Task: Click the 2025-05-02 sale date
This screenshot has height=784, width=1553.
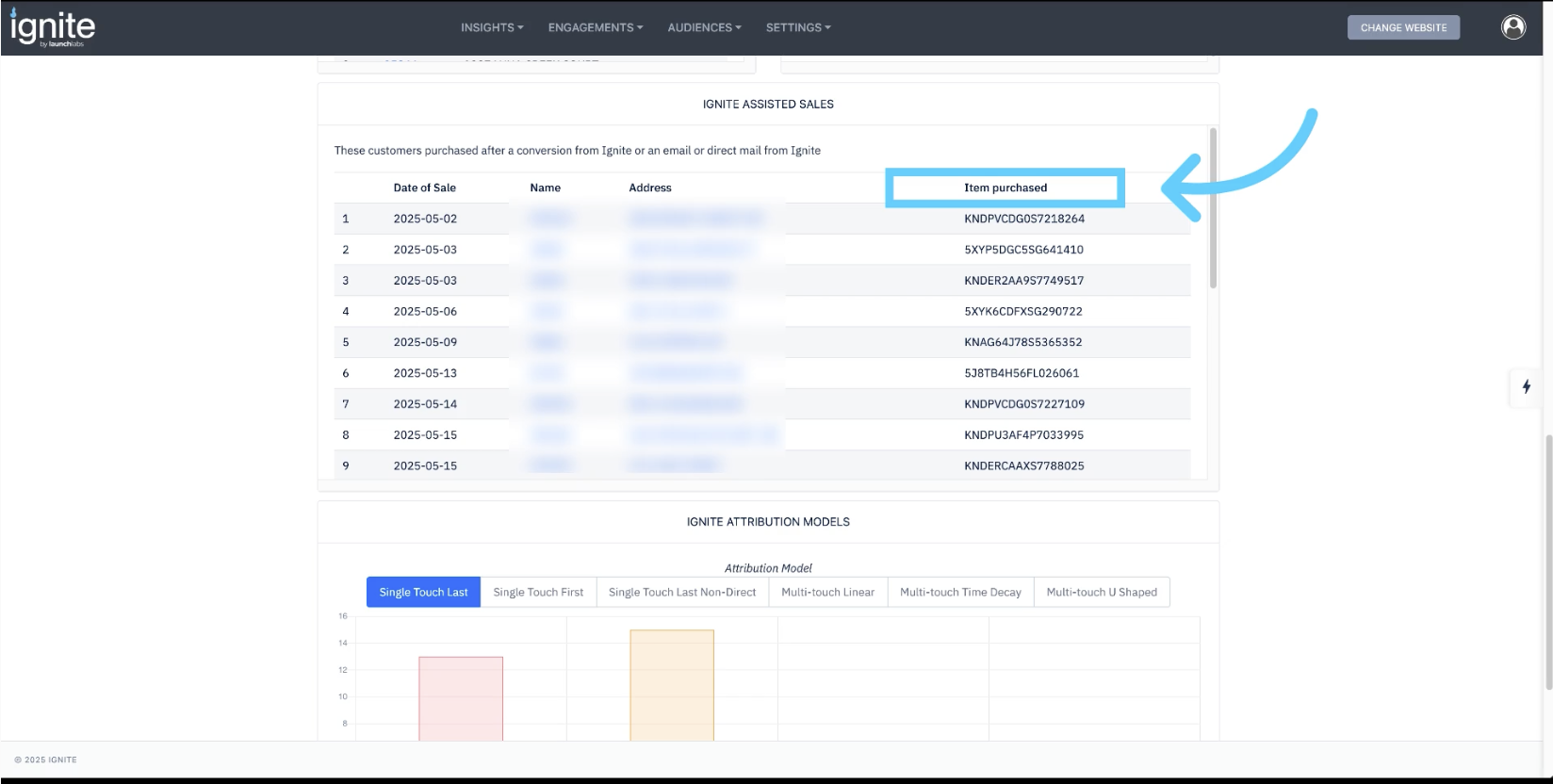Action: pos(425,219)
